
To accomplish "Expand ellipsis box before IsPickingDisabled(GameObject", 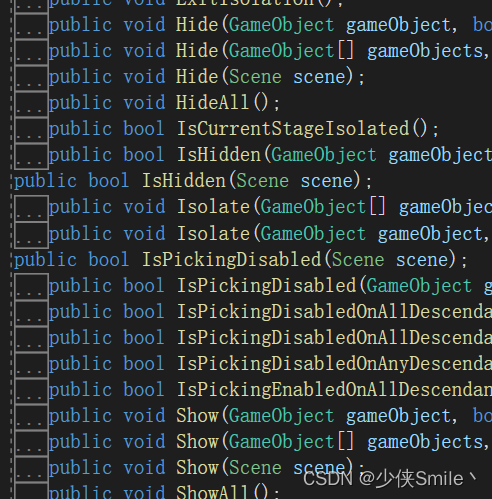I will 31,286.
